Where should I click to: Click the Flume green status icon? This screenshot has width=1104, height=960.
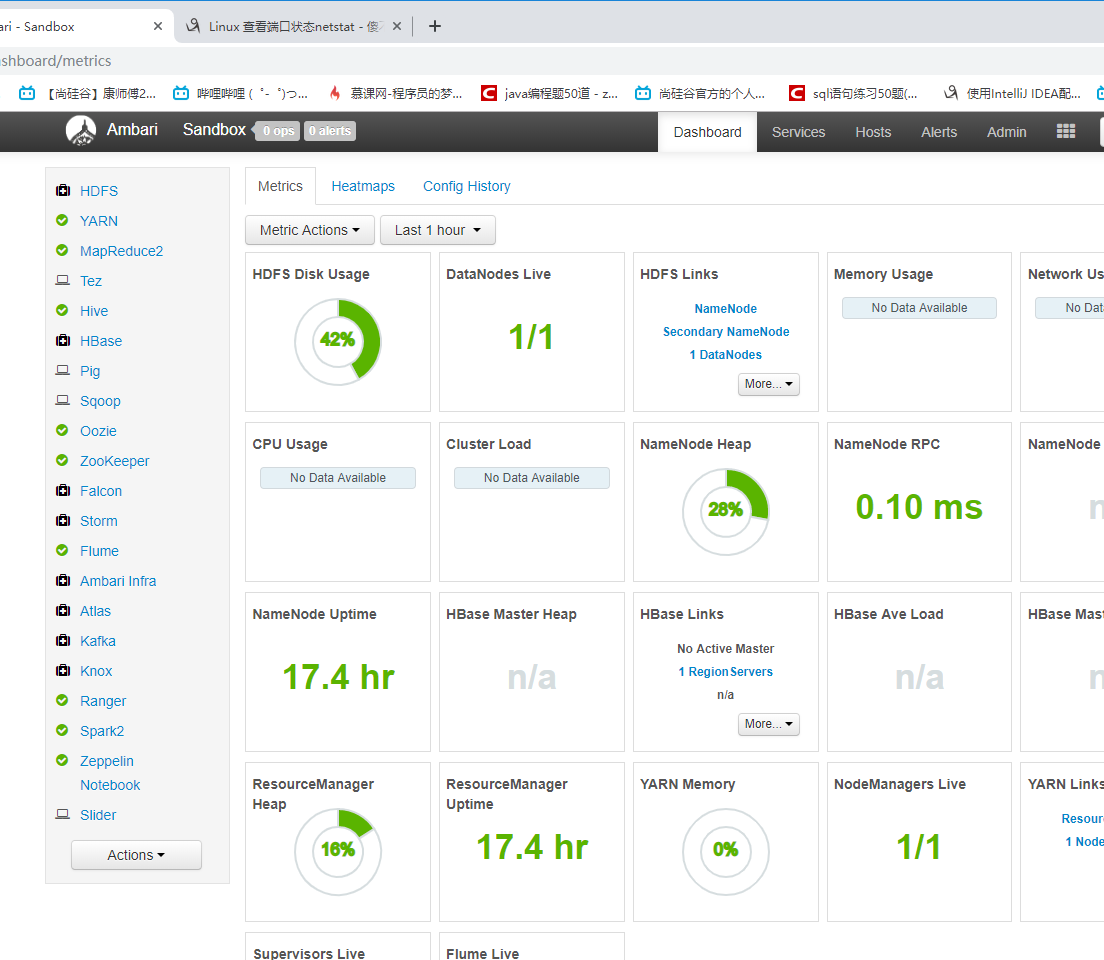click(62, 550)
